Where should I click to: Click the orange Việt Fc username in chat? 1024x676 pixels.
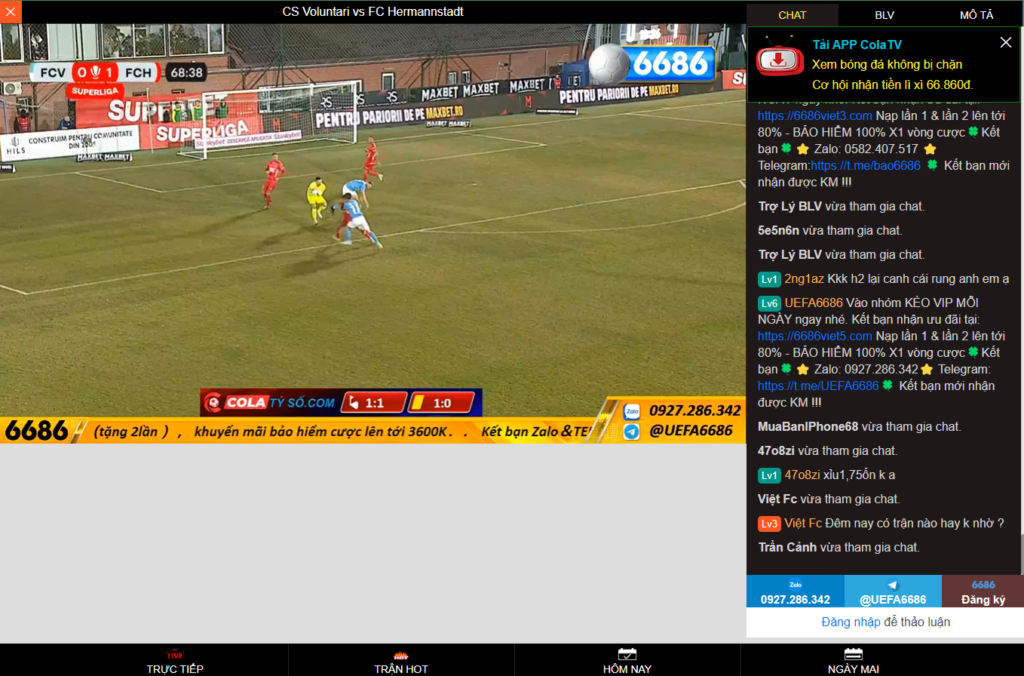(x=803, y=523)
